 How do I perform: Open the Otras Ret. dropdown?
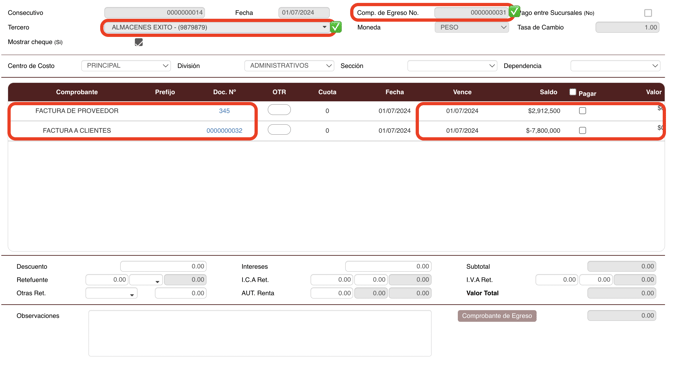pyautogui.click(x=111, y=293)
